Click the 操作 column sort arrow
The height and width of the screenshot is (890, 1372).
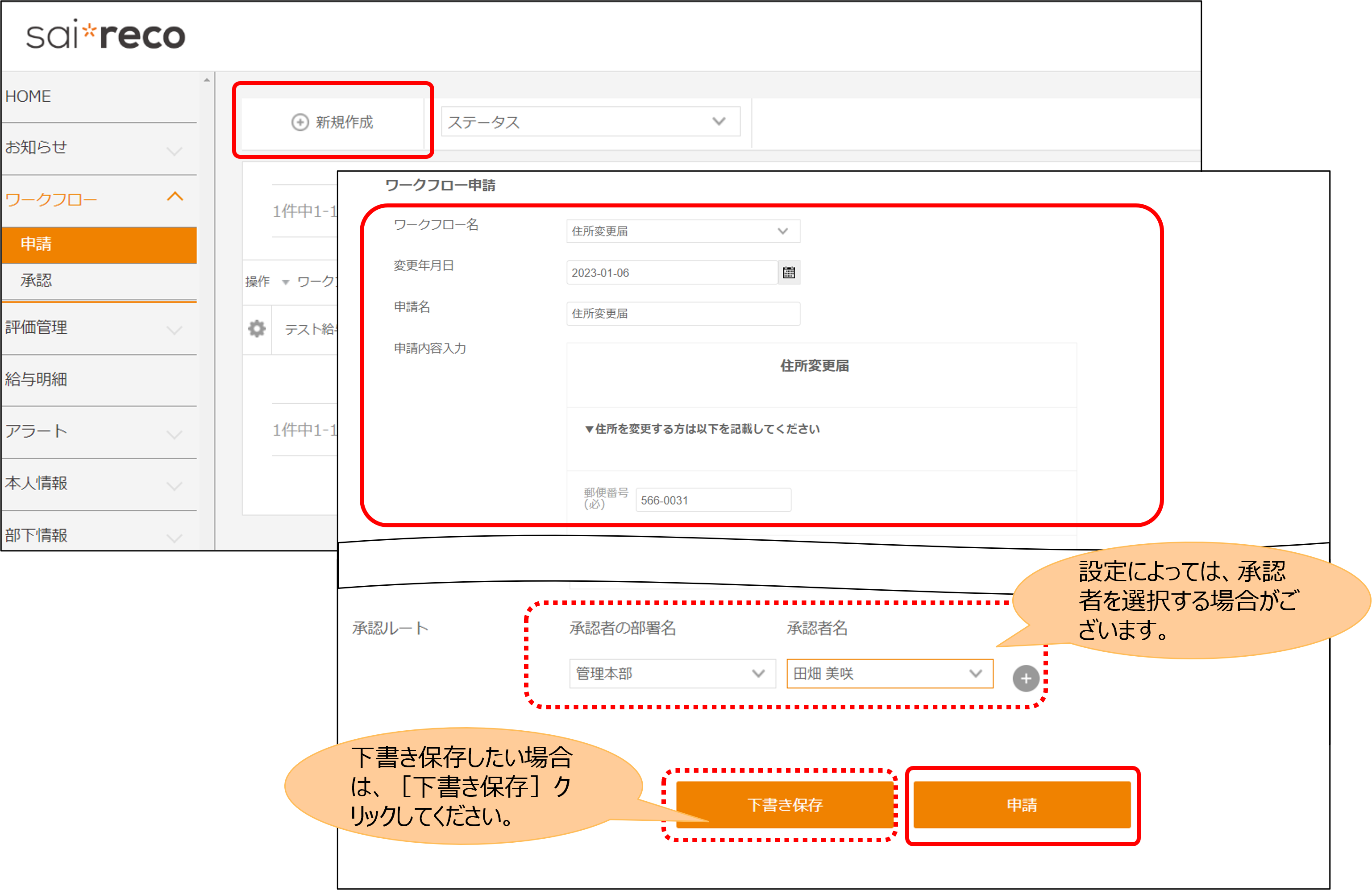click(x=285, y=282)
